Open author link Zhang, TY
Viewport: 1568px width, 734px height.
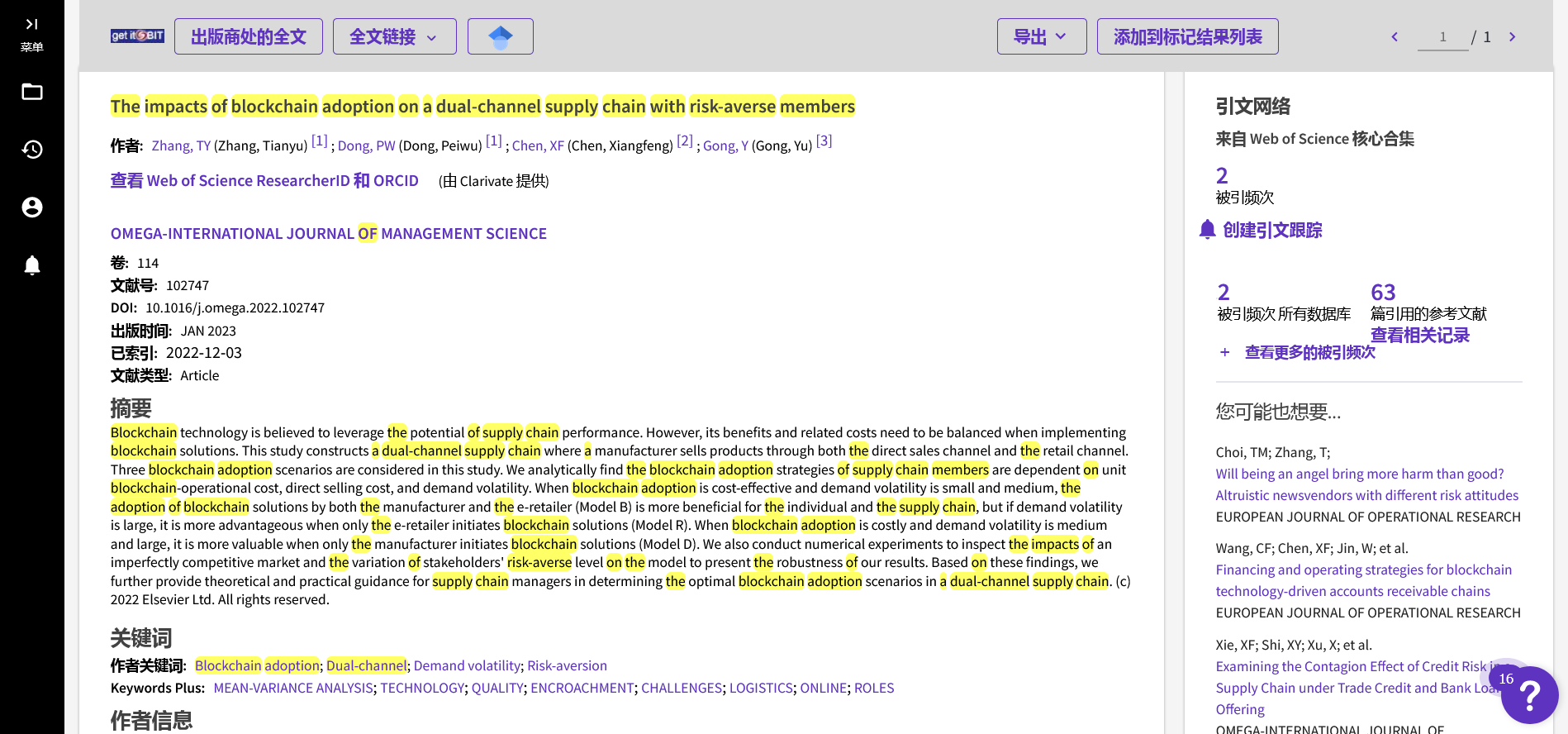(181, 145)
